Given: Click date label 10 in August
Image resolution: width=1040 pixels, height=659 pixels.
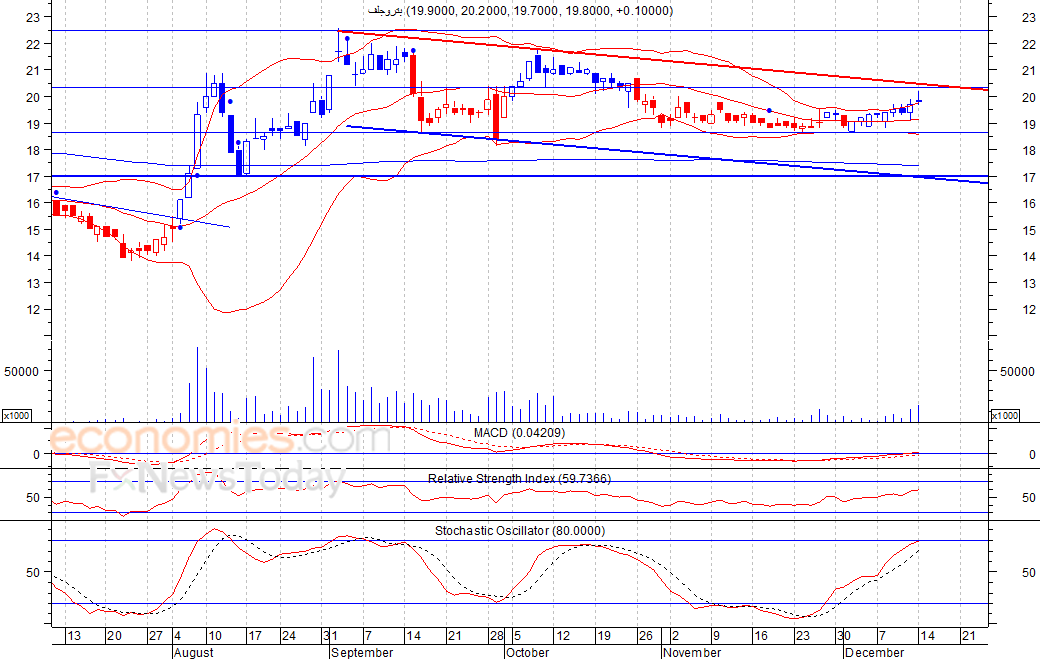Looking at the screenshot, I should [x=214, y=636].
